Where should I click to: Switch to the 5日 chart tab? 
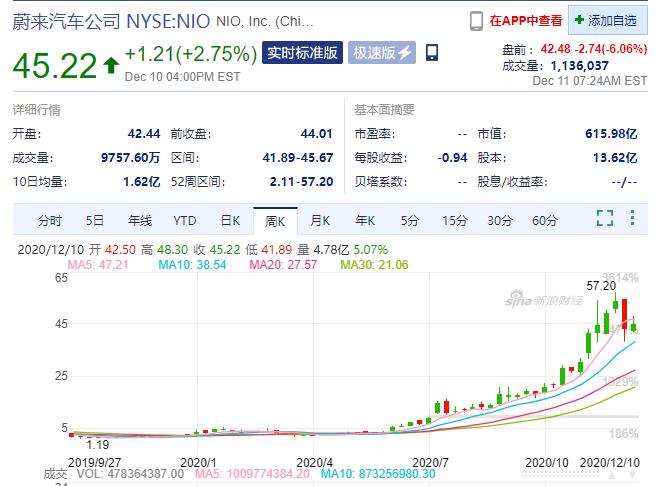click(95, 221)
